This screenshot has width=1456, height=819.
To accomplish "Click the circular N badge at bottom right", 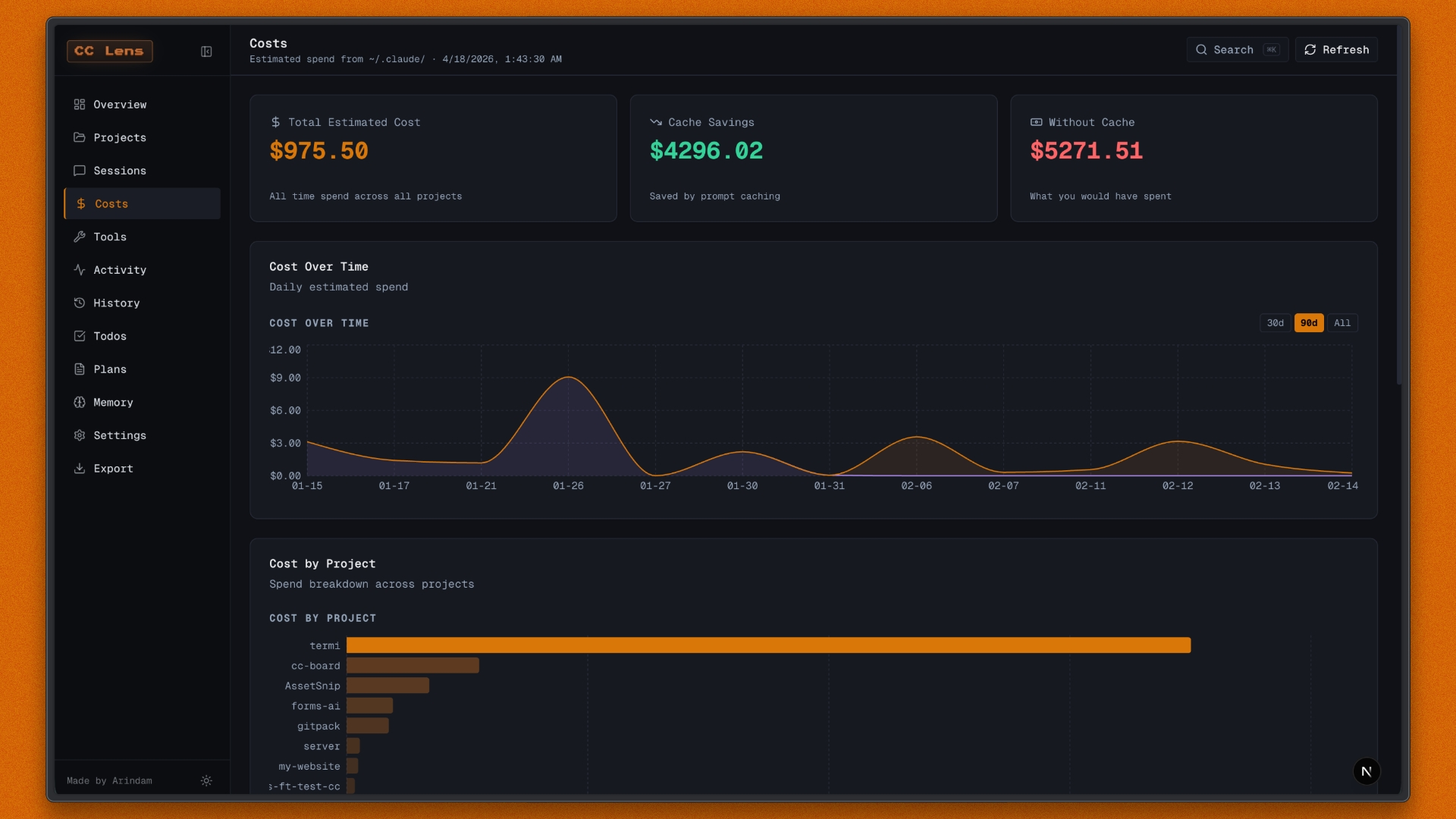I will tap(1366, 771).
